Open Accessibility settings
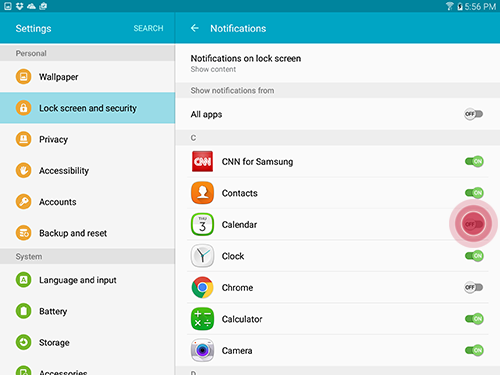This screenshot has width=500, height=375. 87,170
